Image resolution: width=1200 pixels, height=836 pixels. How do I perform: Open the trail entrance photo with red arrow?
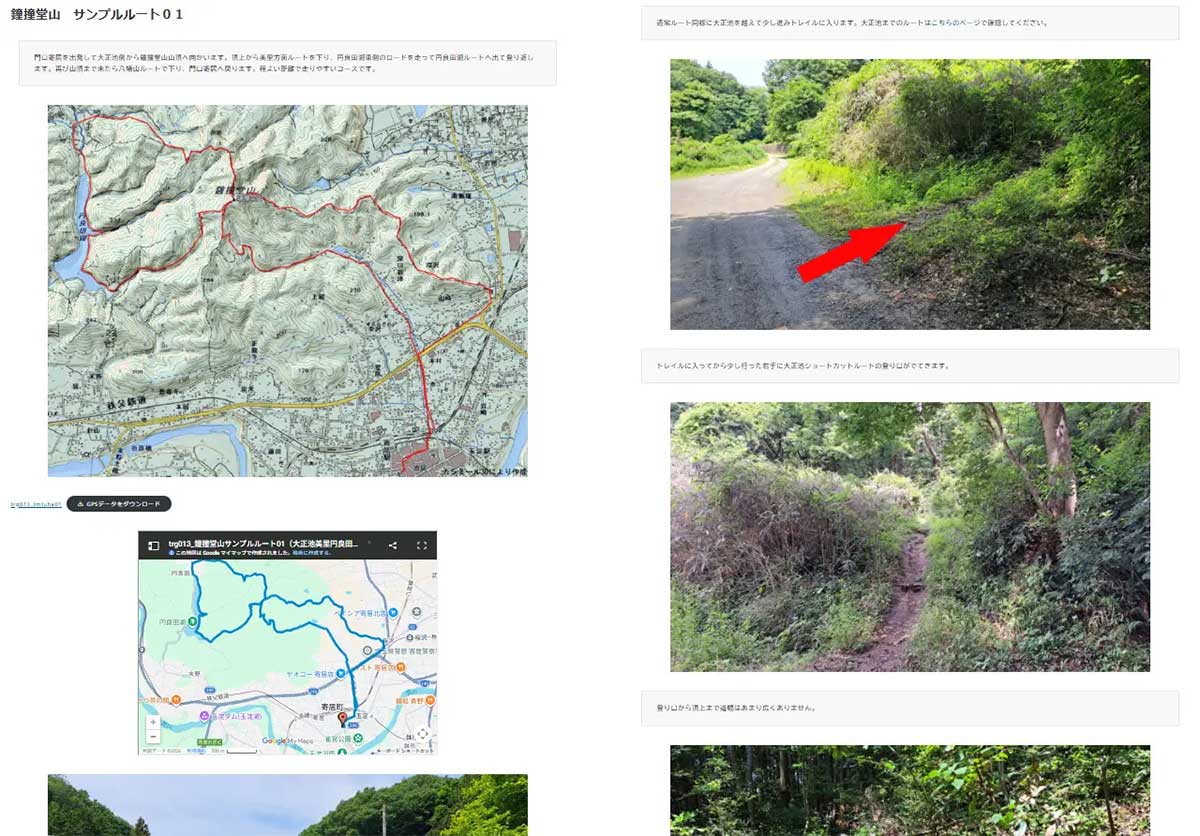909,194
